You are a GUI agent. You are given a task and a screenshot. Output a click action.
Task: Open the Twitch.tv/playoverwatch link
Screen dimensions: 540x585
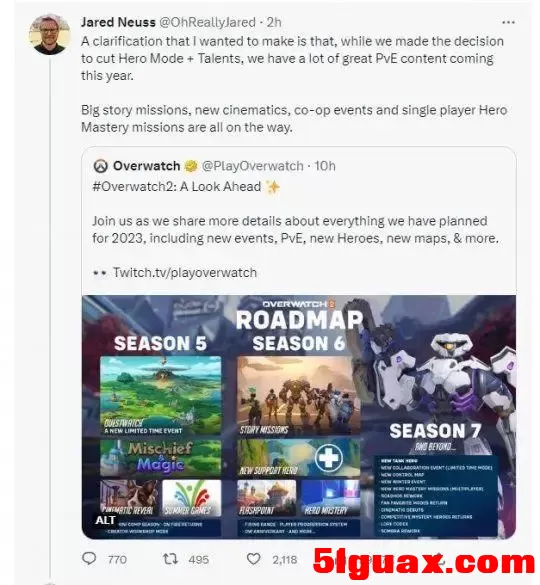point(185,273)
